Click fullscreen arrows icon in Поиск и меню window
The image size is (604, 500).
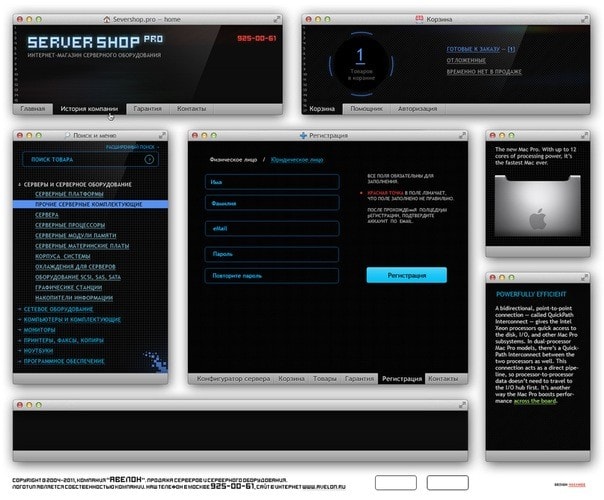162,135
